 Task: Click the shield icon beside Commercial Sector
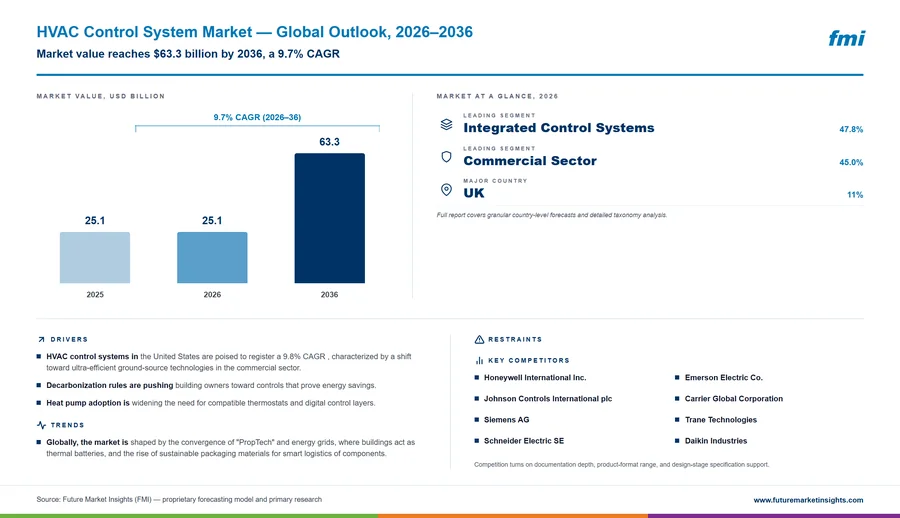tap(446, 157)
